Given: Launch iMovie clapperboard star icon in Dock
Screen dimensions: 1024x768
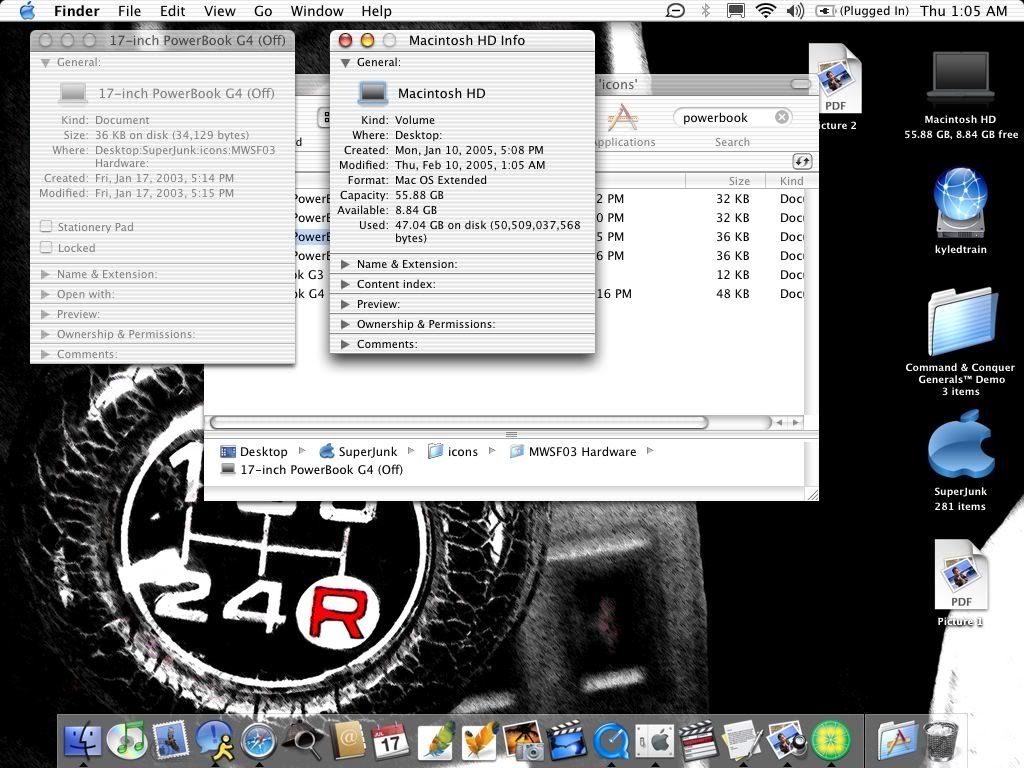Looking at the screenshot, I should point(567,741).
